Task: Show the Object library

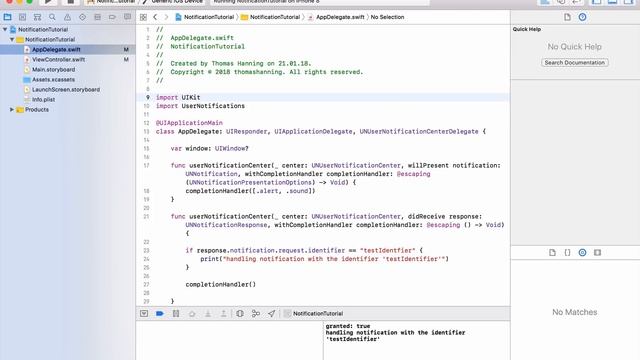Action: 582,253
